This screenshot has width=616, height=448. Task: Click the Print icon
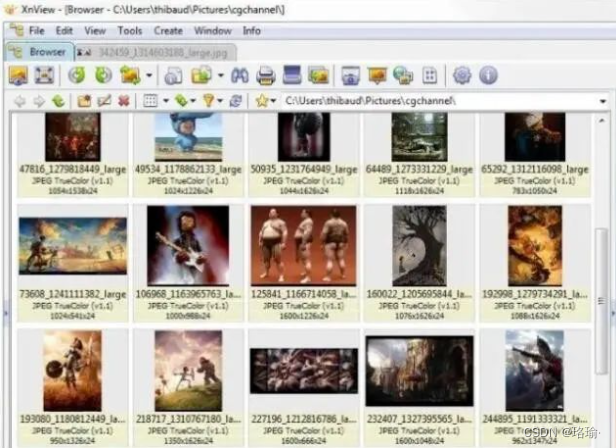pos(266,75)
